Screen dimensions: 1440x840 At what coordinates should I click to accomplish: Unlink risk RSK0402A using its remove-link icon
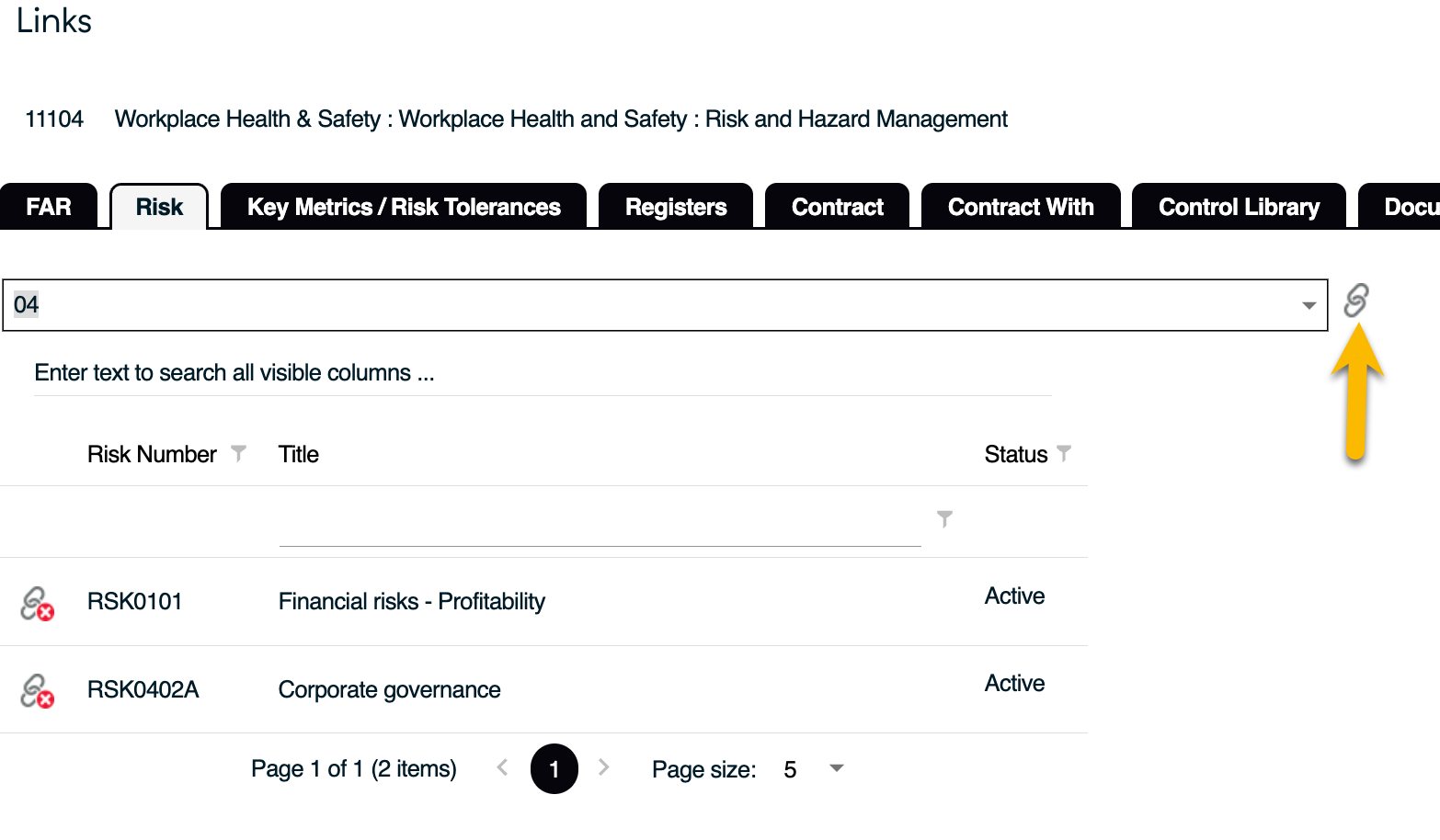click(x=37, y=691)
